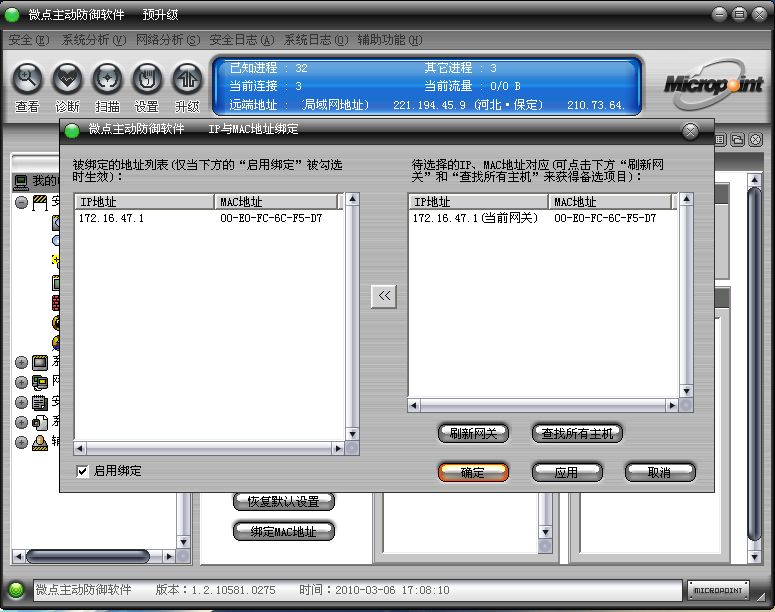Click the bound list IP地址 column header

[144, 202]
